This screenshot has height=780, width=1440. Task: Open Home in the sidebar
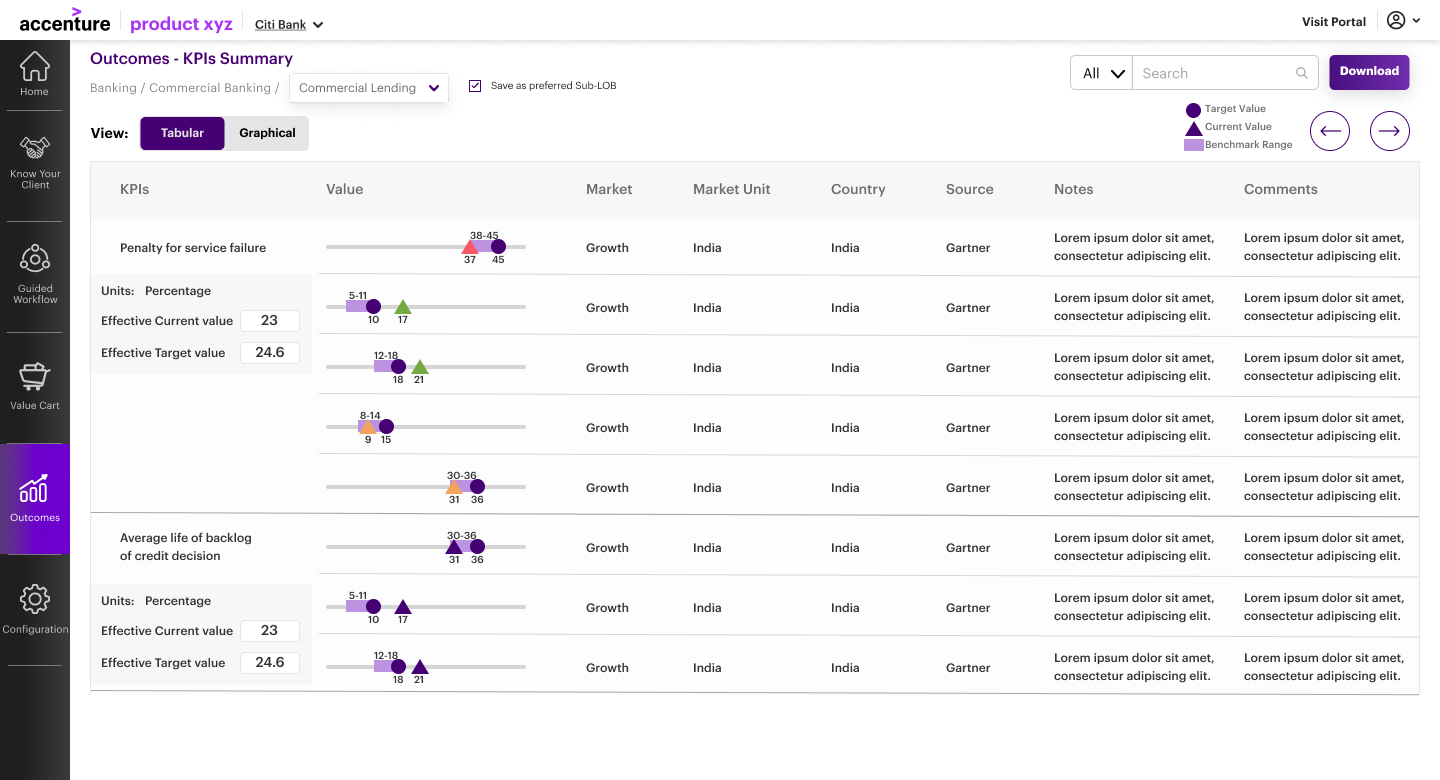coord(35,74)
